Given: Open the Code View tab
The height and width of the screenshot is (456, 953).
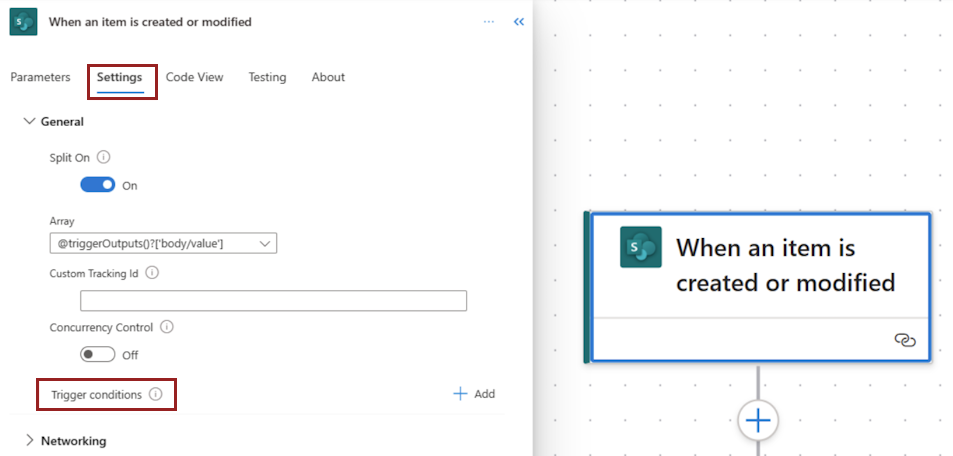Looking at the screenshot, I should click(194, 77).
